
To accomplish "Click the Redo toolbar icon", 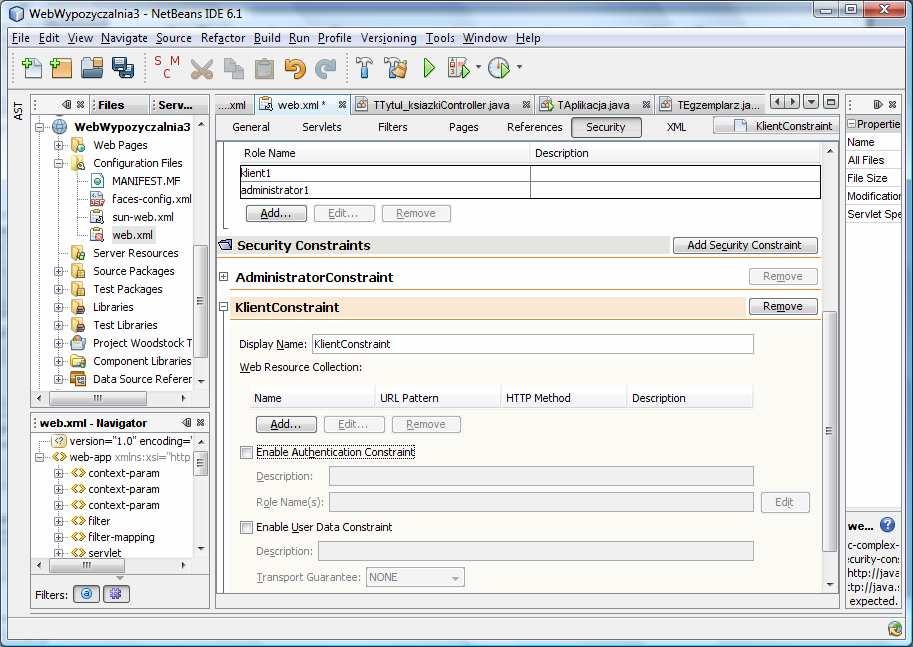I will (325, 68).
